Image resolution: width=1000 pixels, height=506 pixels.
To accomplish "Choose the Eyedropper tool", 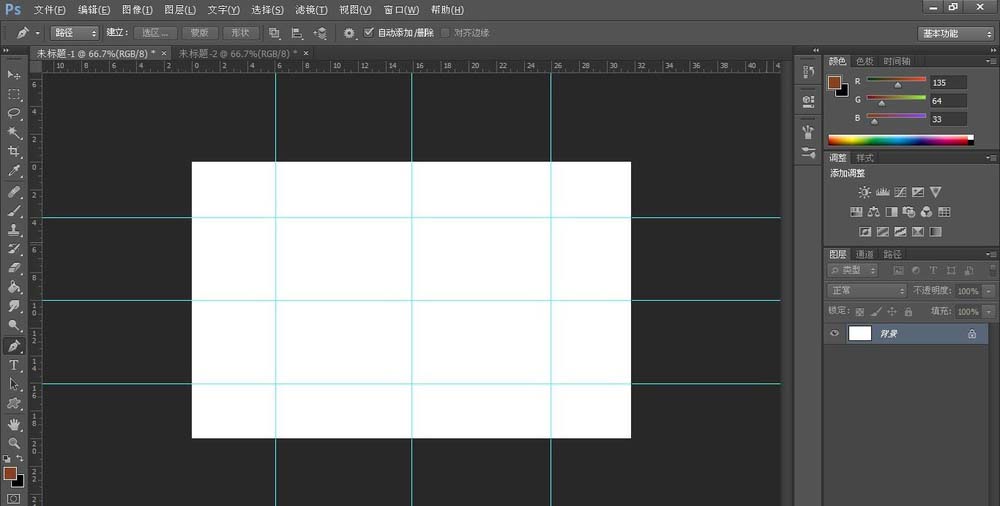I will pos(14,171).
